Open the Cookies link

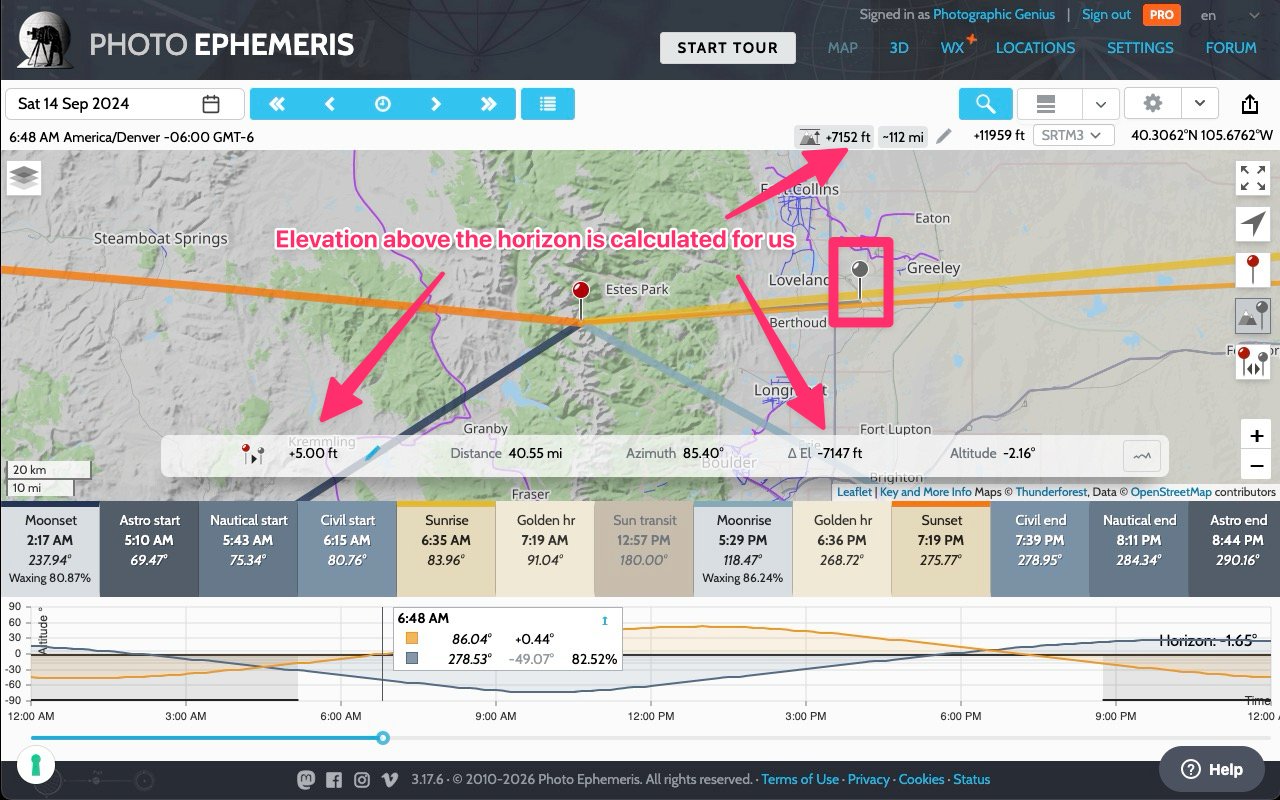pyautogui.click(x=921, y=780)
